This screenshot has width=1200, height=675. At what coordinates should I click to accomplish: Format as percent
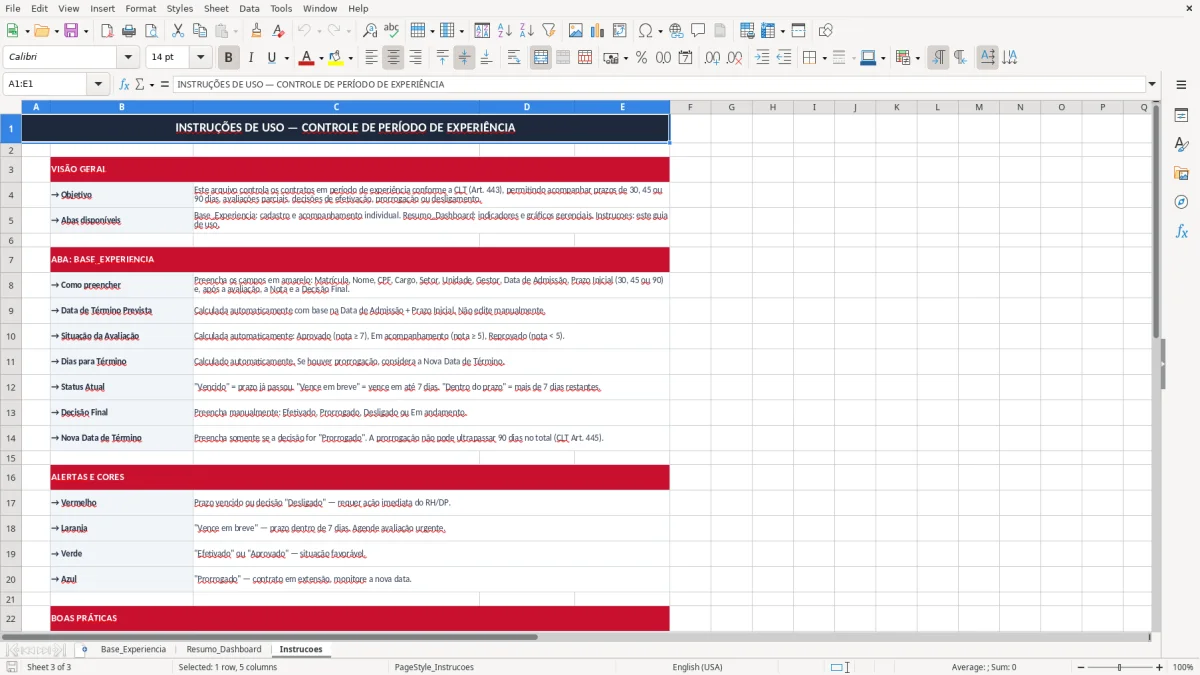pyautogui.click(x=642, y=57)
